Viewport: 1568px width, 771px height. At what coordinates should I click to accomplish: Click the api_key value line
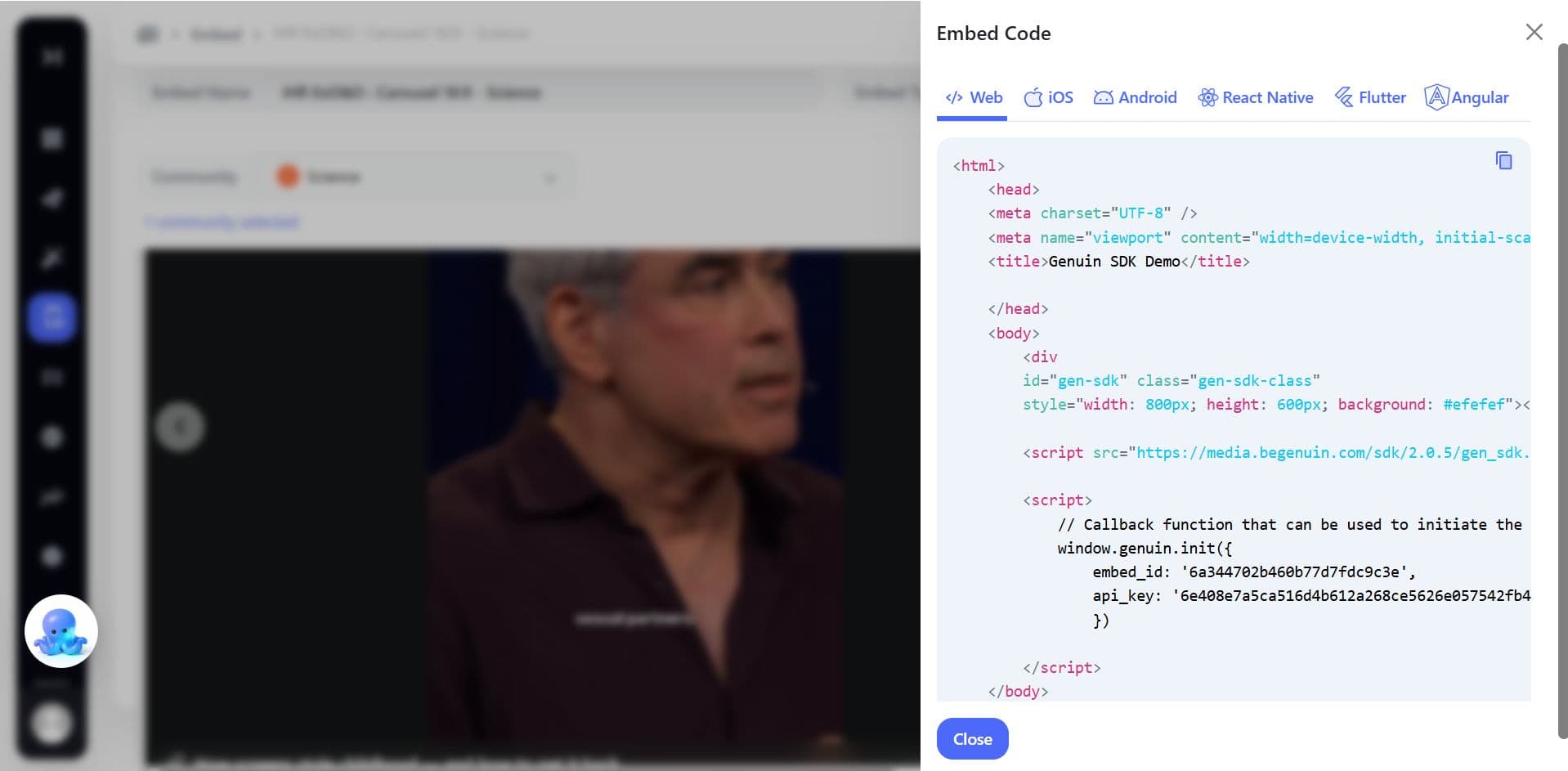1311,595
